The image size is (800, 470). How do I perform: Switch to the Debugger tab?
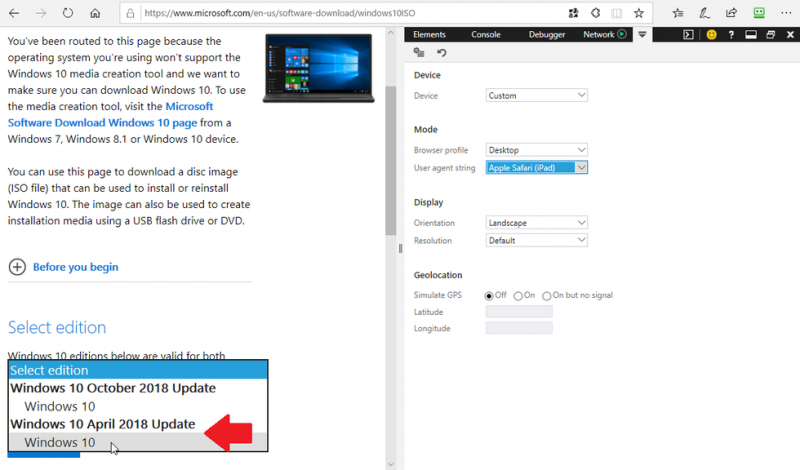(x=547, y=35)
